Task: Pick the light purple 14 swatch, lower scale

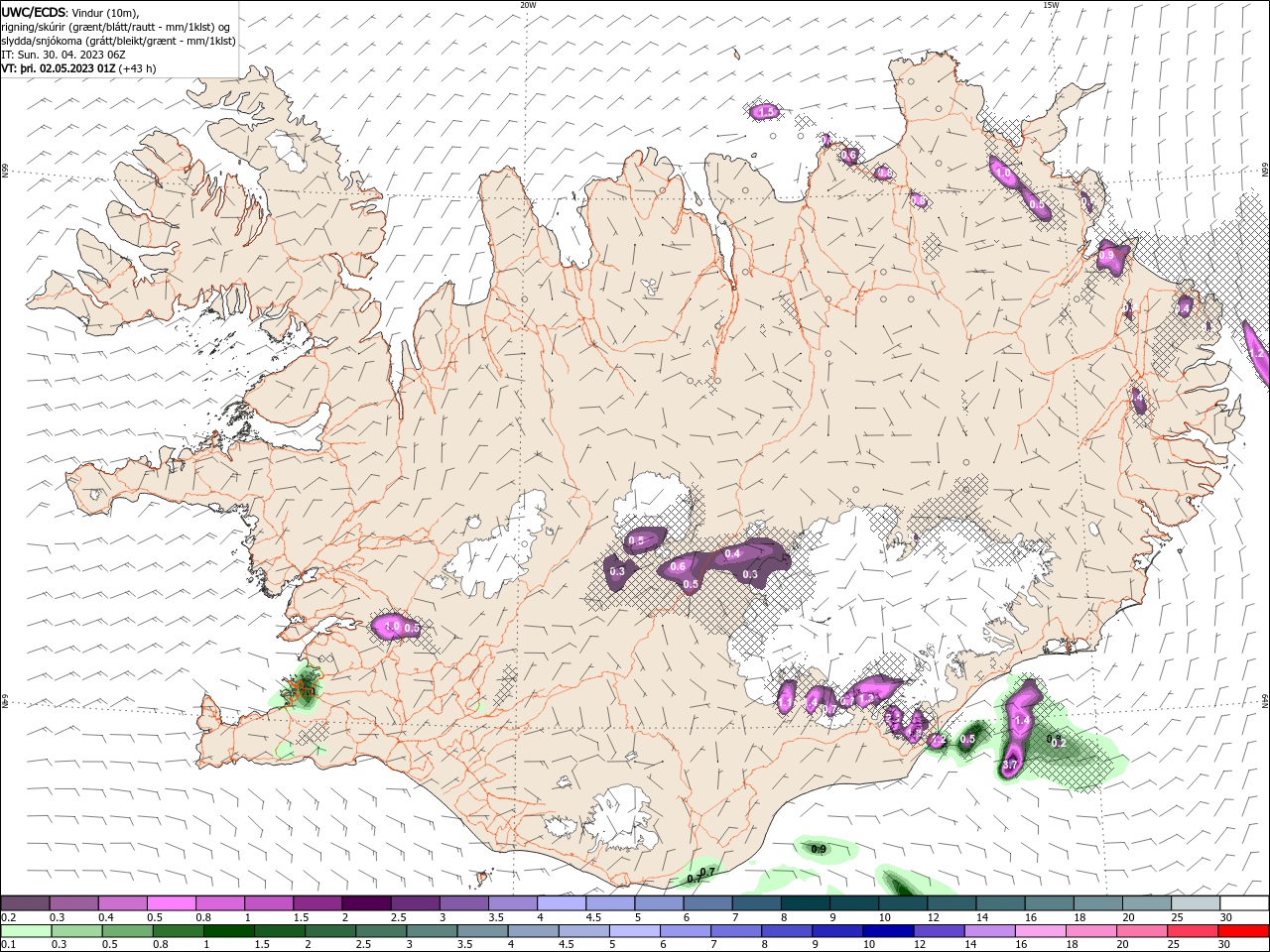Action: coord(988,931)
